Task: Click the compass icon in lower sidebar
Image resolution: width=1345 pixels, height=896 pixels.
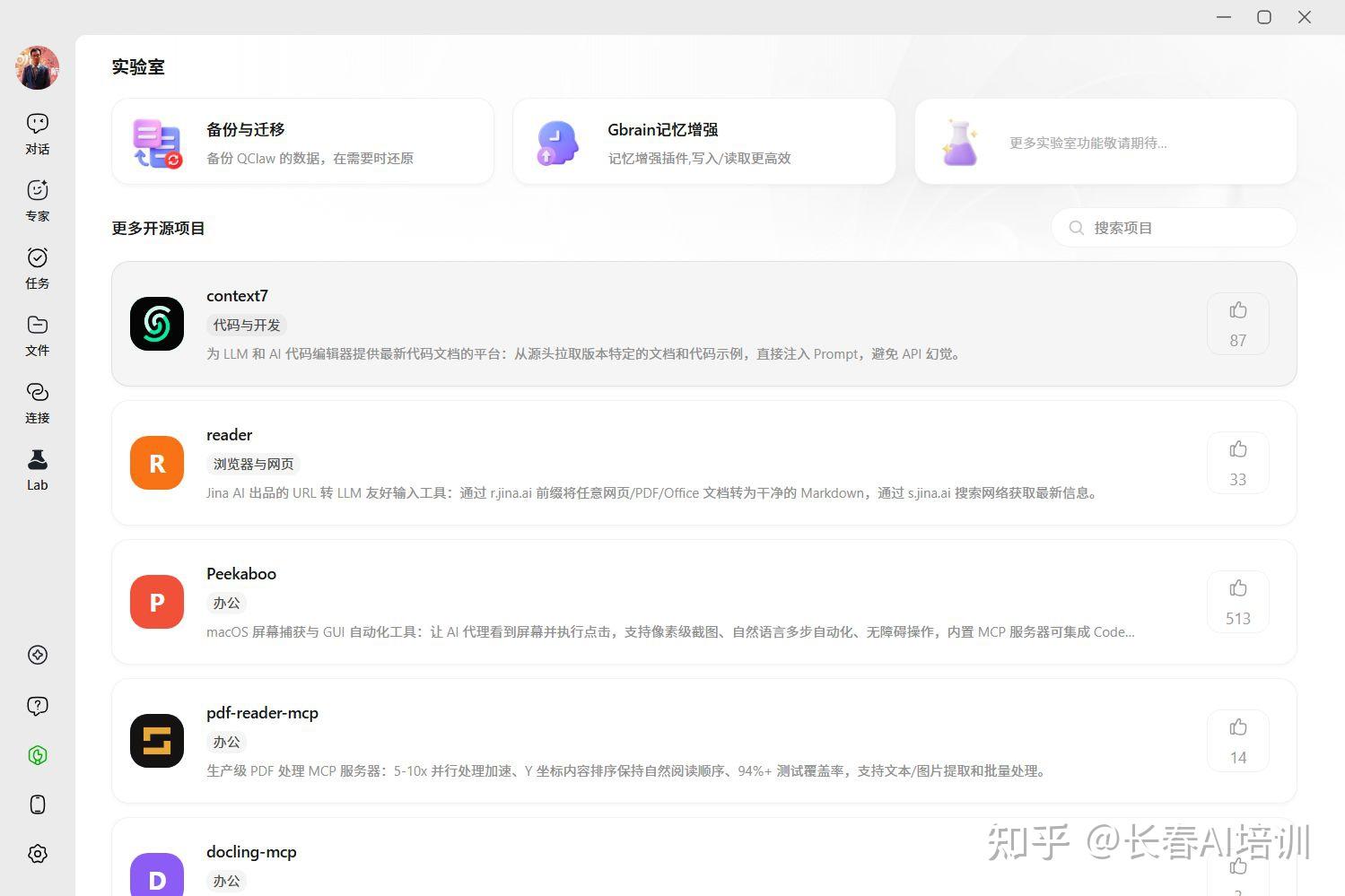Action: click(x=38, y=655)
